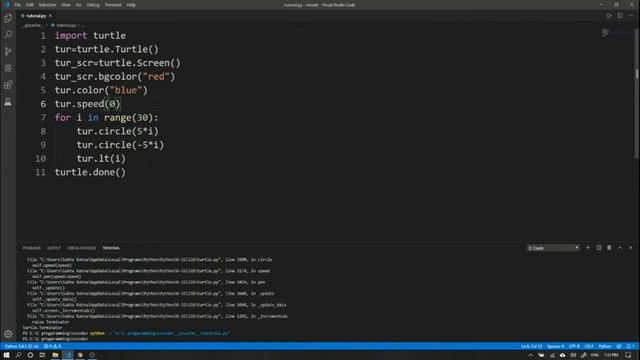Open the Test beaker view
The image size is (640, 360).
point(8,102)
